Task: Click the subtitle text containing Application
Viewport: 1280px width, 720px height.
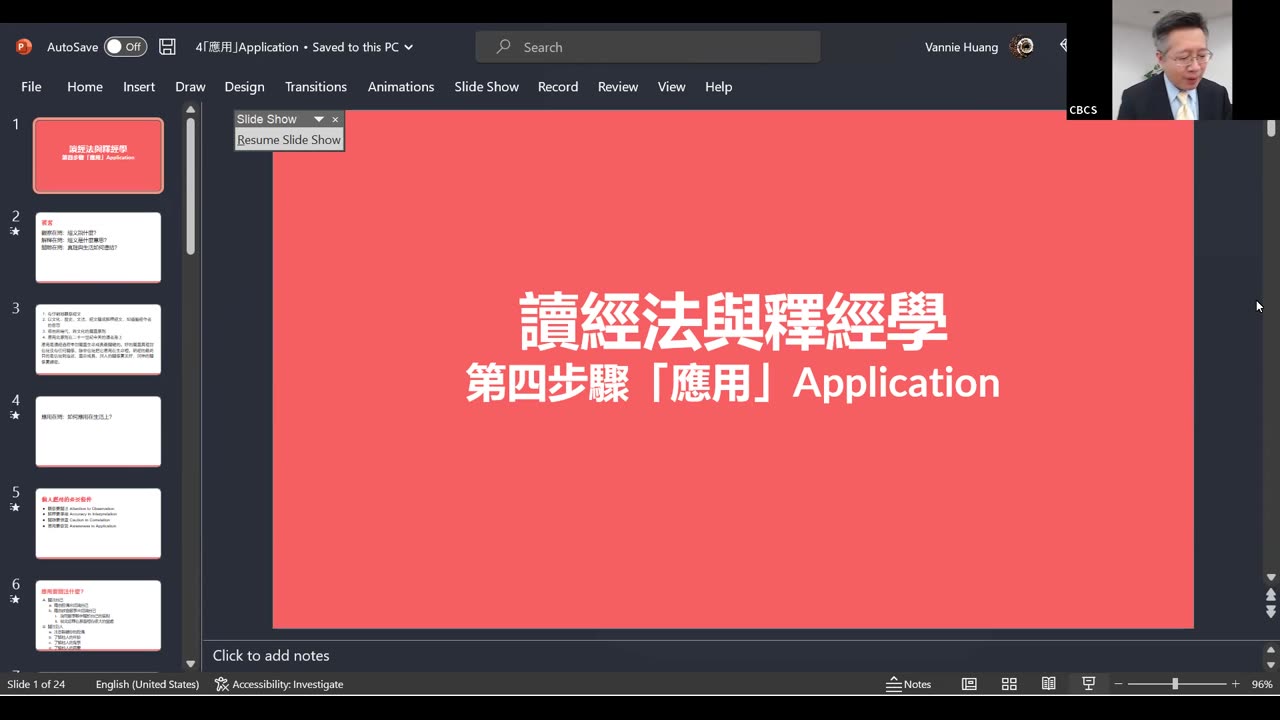Action: pyautogui.click(x=733, y=383)
